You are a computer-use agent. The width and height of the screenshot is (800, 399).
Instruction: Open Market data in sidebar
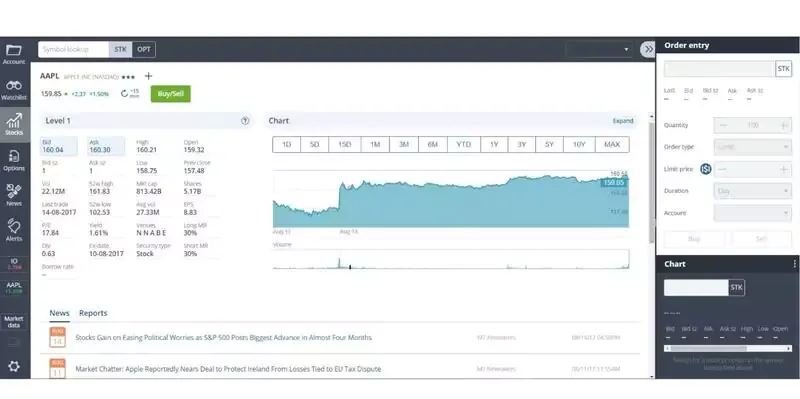pos(14,322)
